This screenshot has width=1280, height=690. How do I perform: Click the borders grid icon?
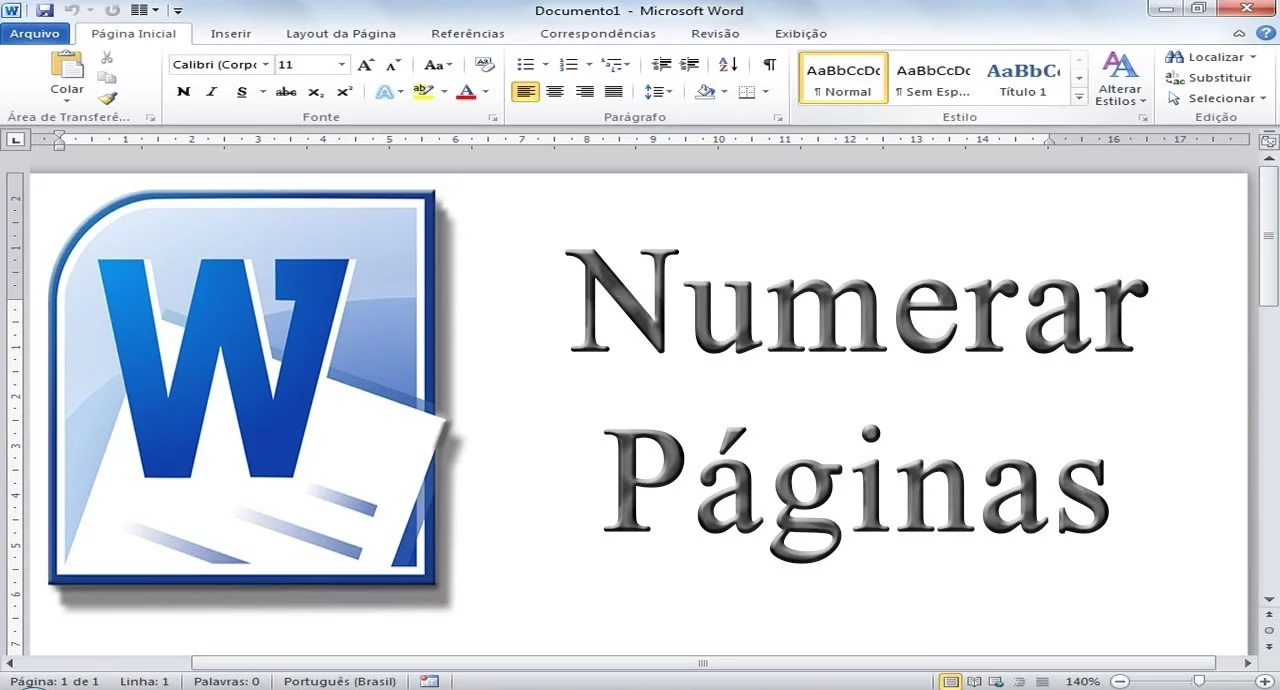746,92
